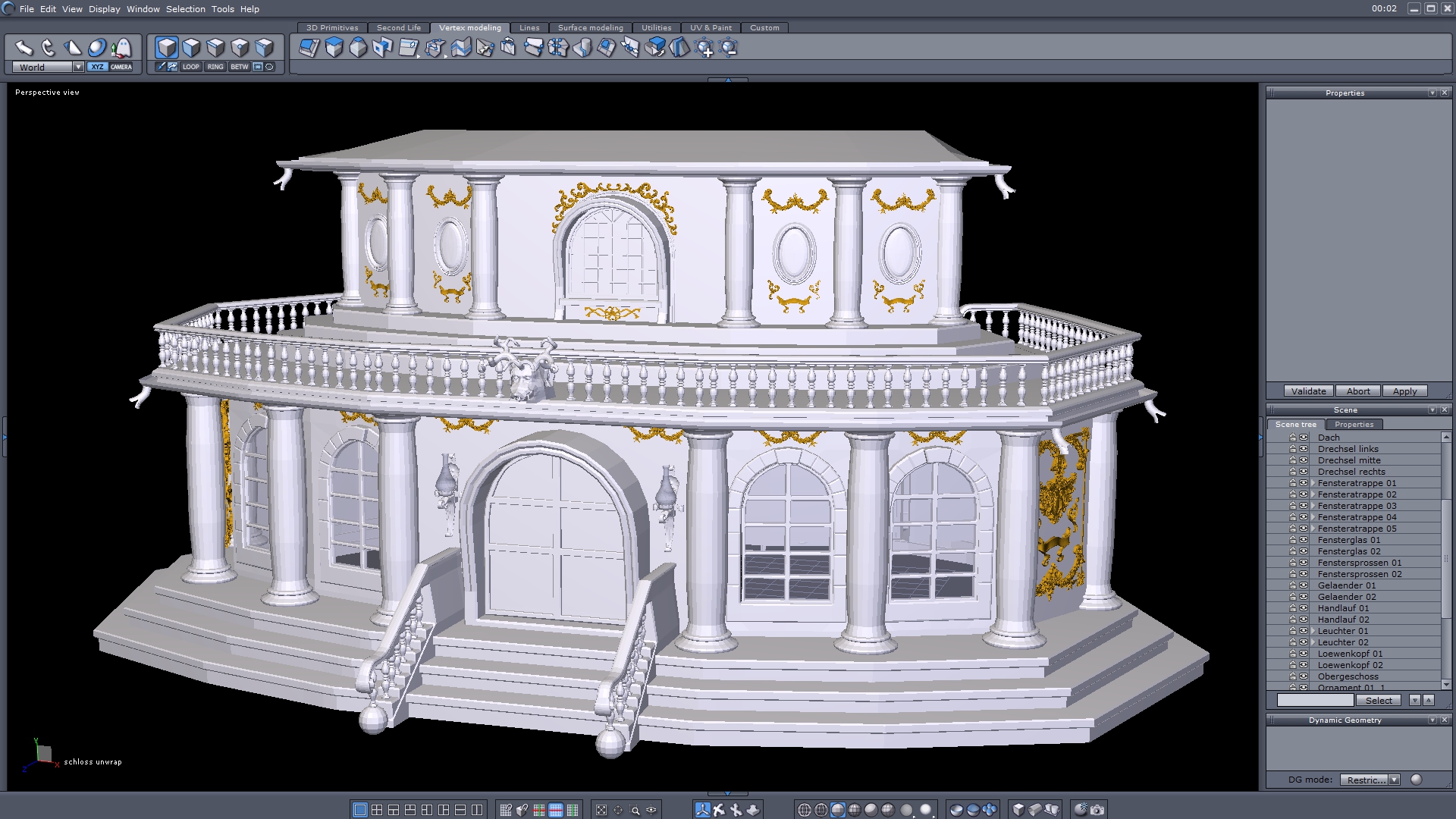Toggle CAMERA axis mode button
1456x819 pixels.
(x=121, y=67)
